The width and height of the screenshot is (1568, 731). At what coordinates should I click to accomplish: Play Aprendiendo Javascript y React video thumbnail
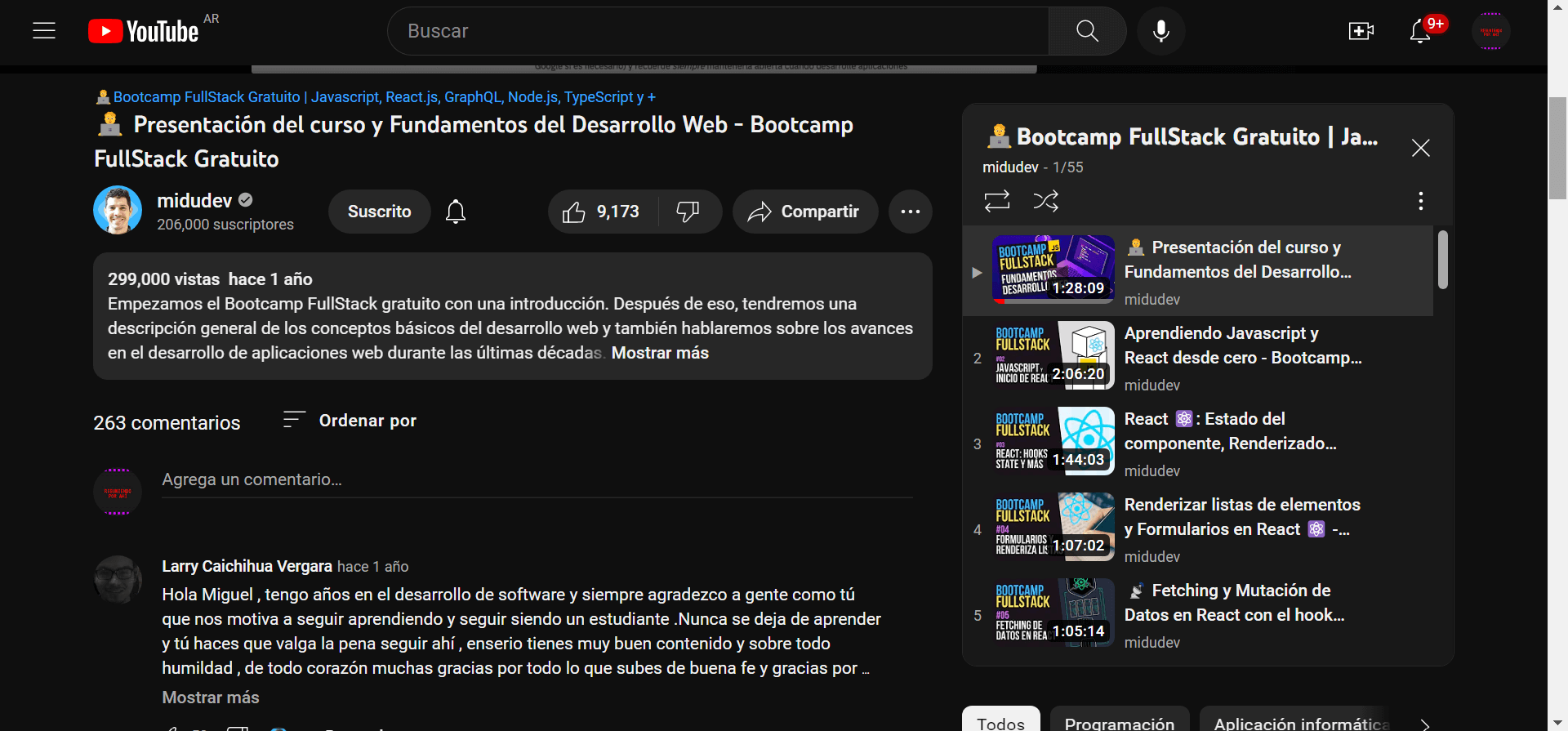pyautogui.click(x=1053, y=355)
